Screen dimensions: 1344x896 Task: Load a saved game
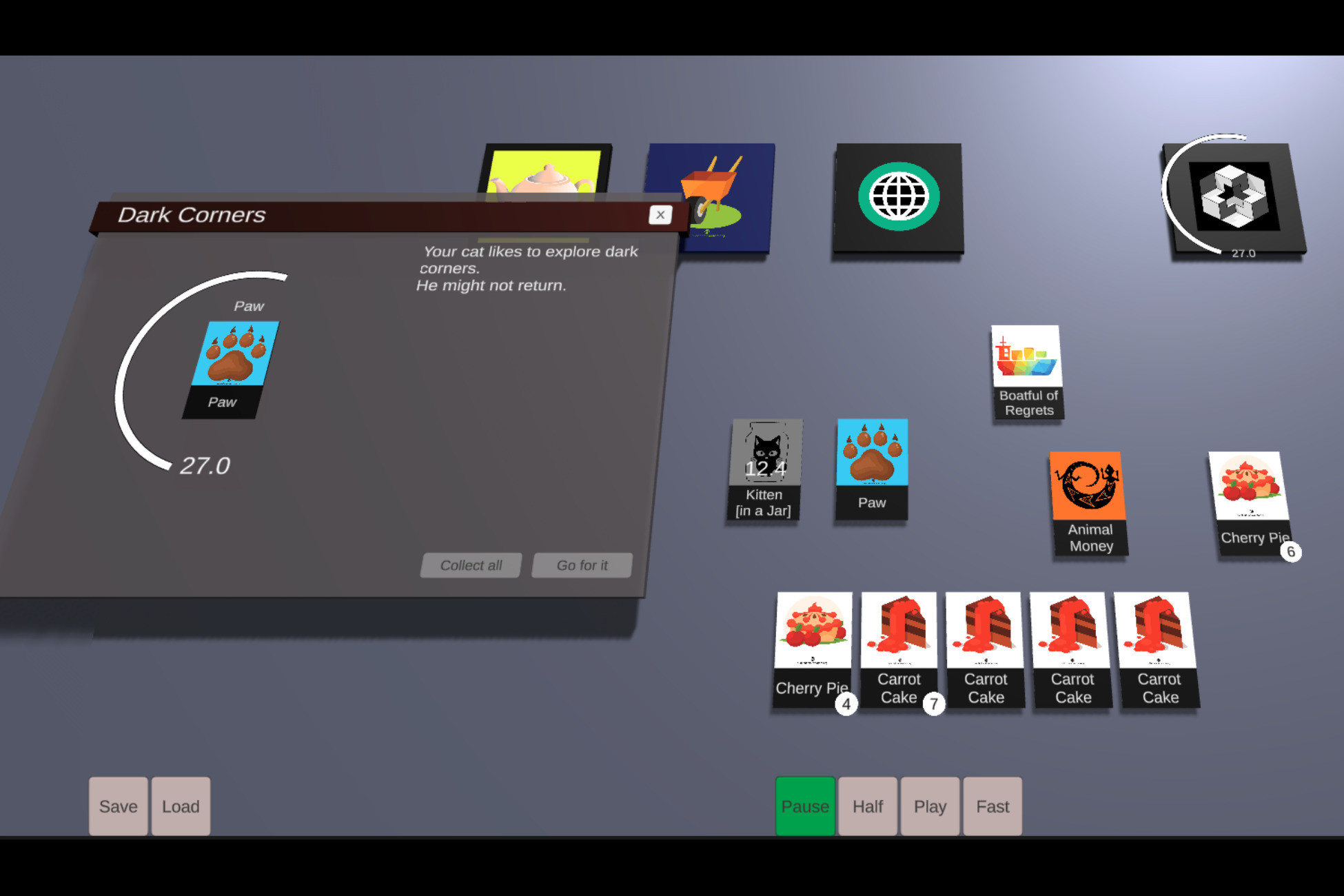[x=181, y=806]
